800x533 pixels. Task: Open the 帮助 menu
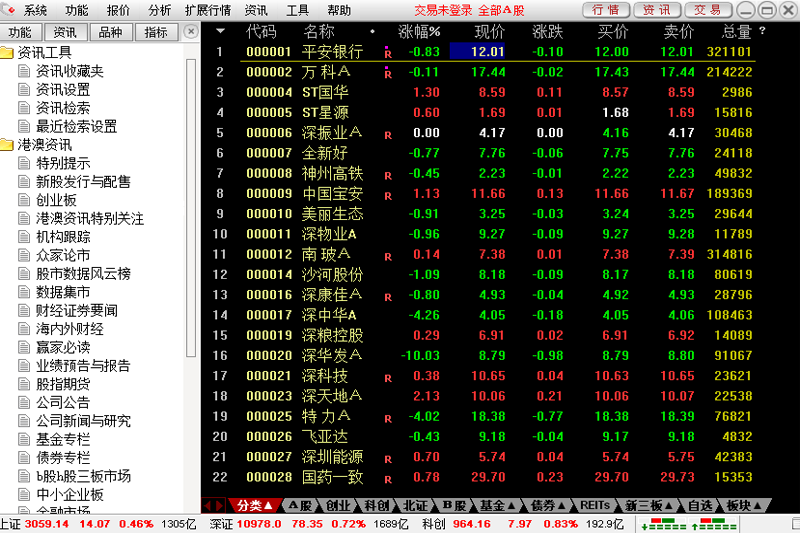pyautogui.click(x=339, y=10)
